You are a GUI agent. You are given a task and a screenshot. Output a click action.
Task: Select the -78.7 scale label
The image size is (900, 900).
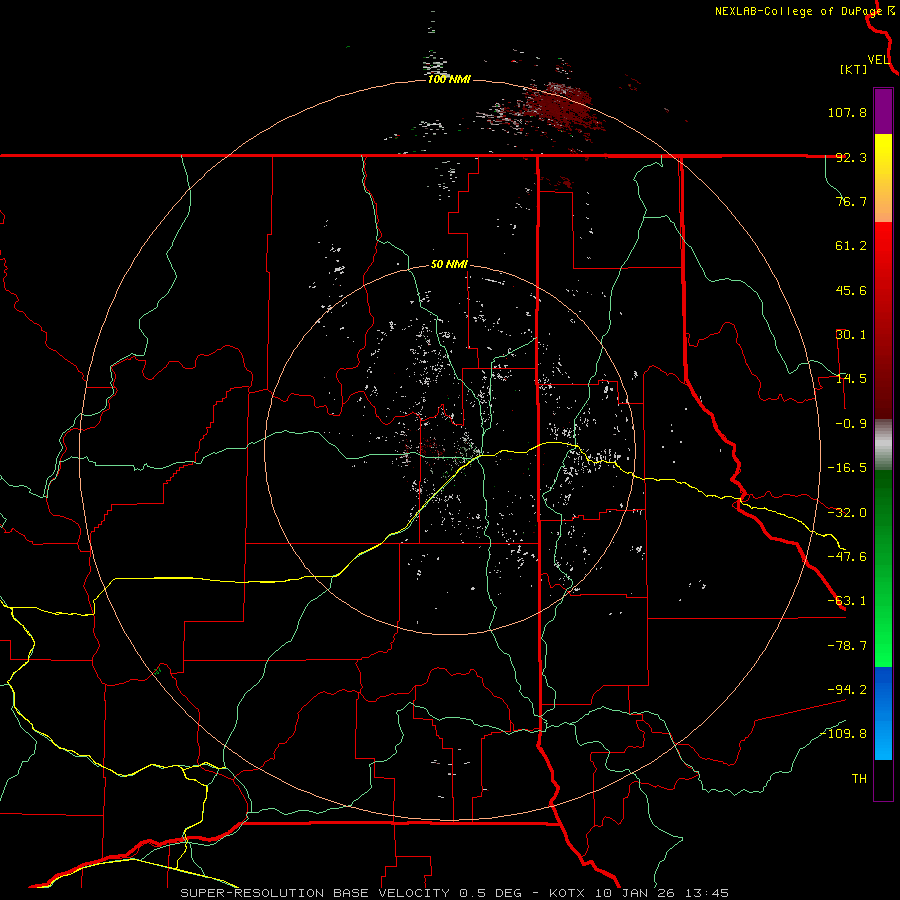[x=847, y=646]
